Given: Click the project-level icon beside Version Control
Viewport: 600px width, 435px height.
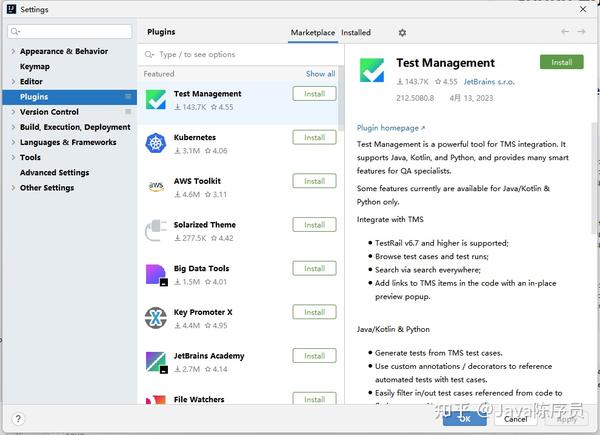Looking at the screenshot, I should click(128, 112).
